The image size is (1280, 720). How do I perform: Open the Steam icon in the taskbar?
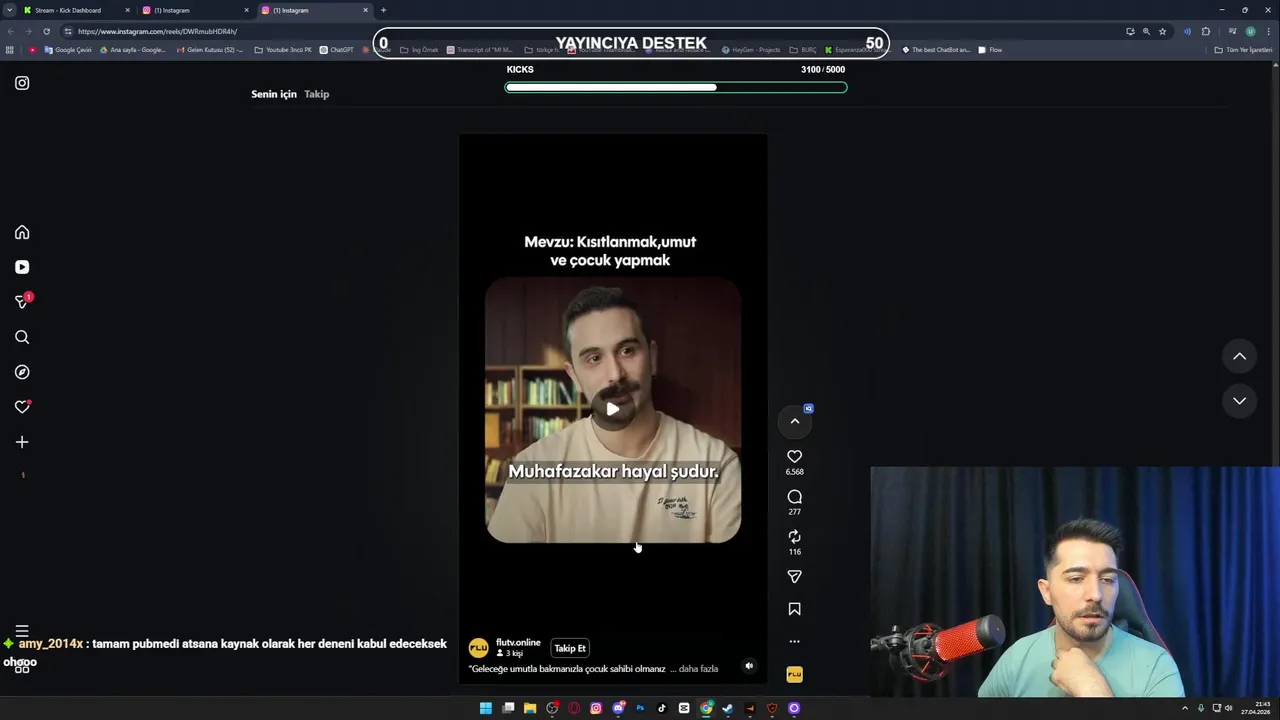tap(727, 708)
